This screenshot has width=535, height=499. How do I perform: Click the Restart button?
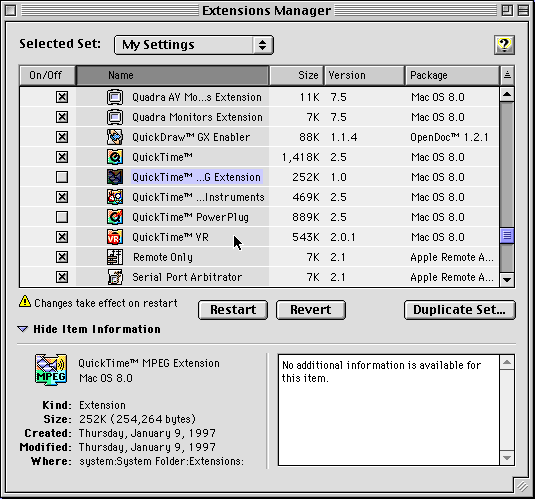tap(233, 310)
